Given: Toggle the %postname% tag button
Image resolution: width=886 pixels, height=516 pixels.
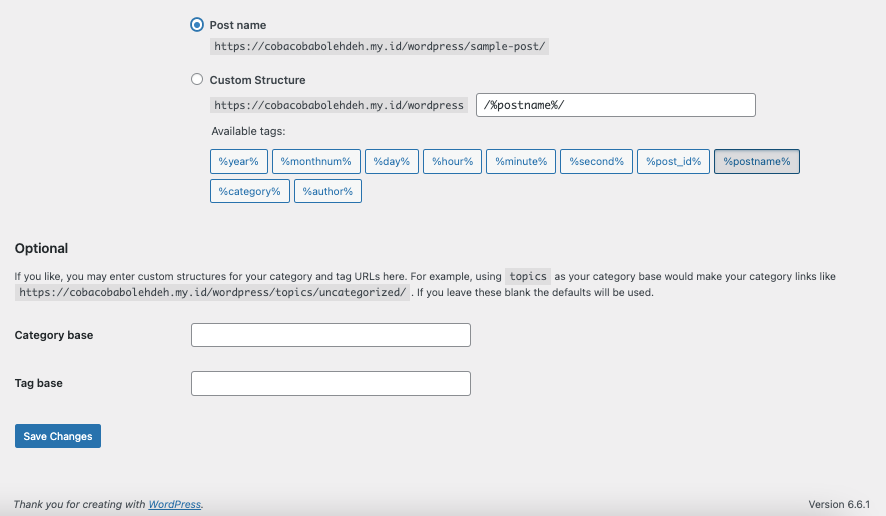Looking at the screenshot, I should tap(757, 162).
